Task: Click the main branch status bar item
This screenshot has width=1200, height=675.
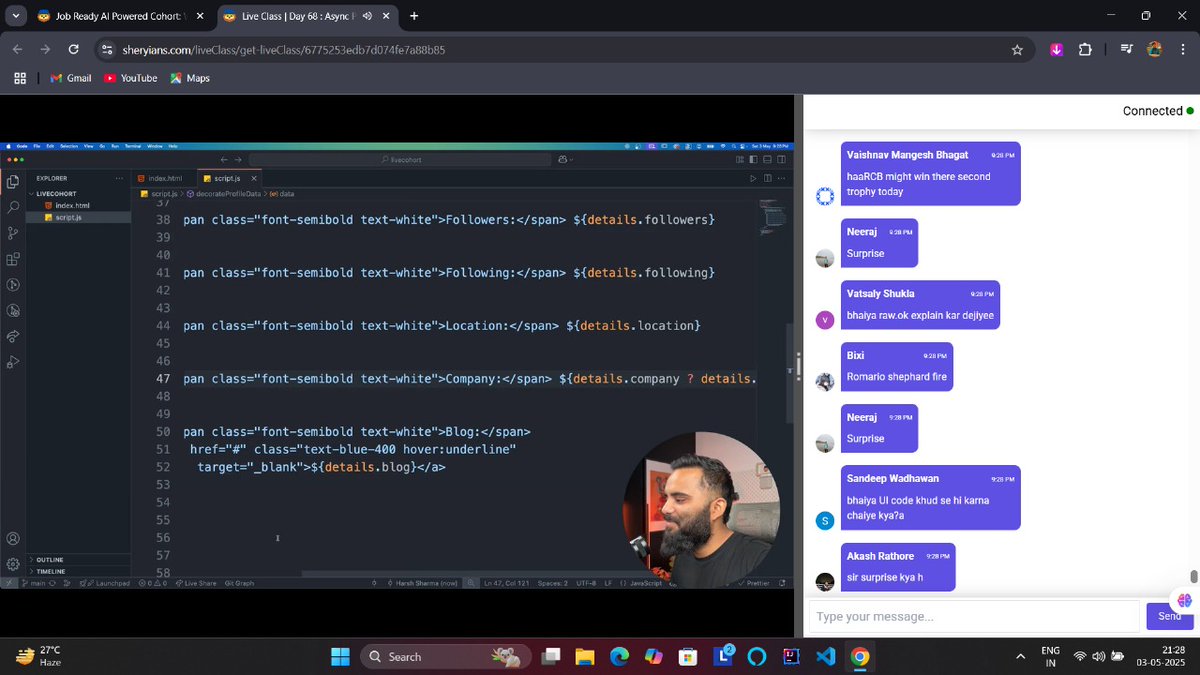Action: point(34,583)
